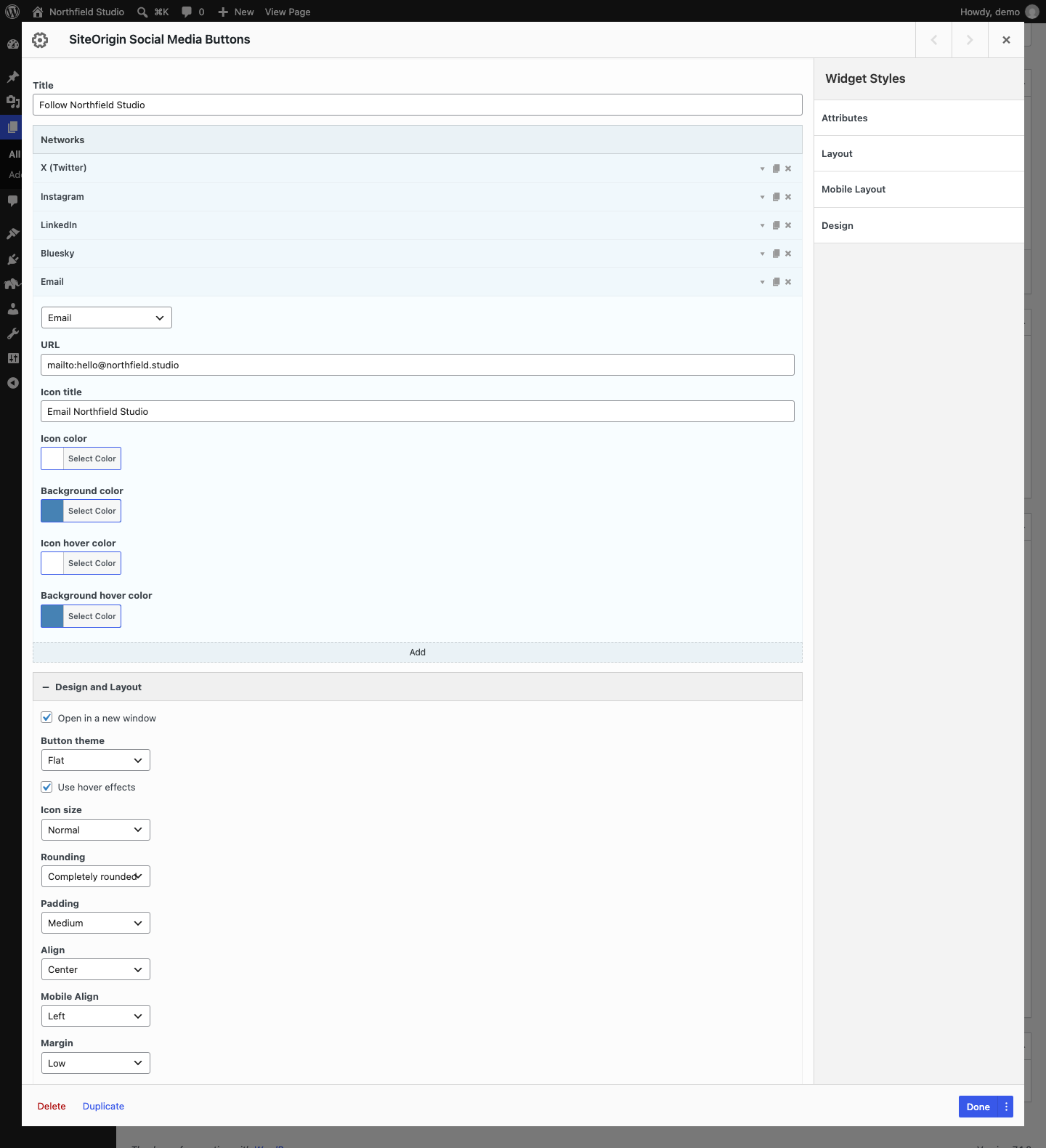The image size is (1046, 1148).
Task: Open the Design styles section
Action: click(x=919, y=225)
